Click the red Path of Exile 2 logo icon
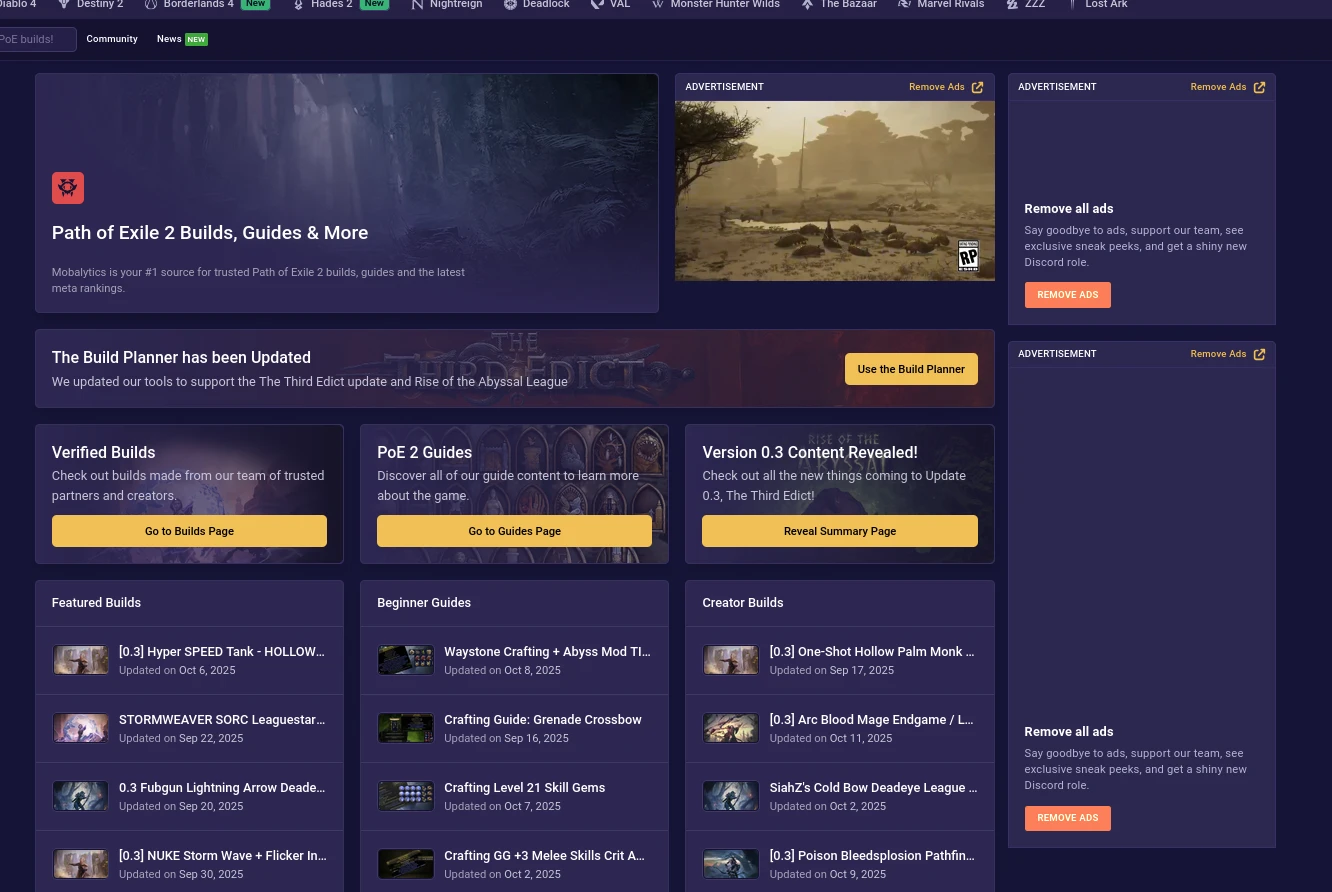 [x=68, y=188]
